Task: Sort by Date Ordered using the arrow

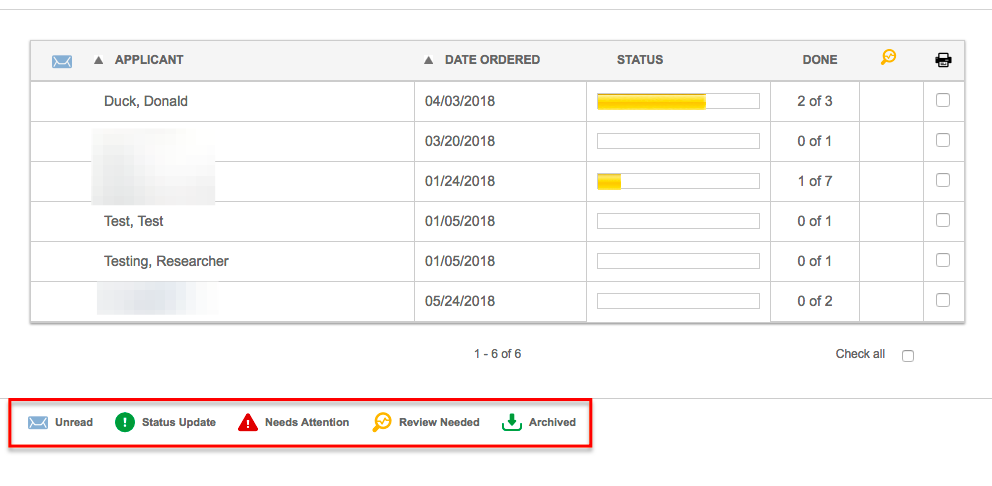Action: click(428, 60)
